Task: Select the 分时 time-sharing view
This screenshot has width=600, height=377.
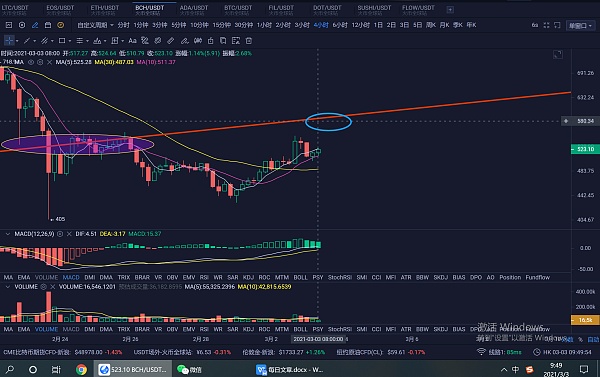Action: [123, 25]
